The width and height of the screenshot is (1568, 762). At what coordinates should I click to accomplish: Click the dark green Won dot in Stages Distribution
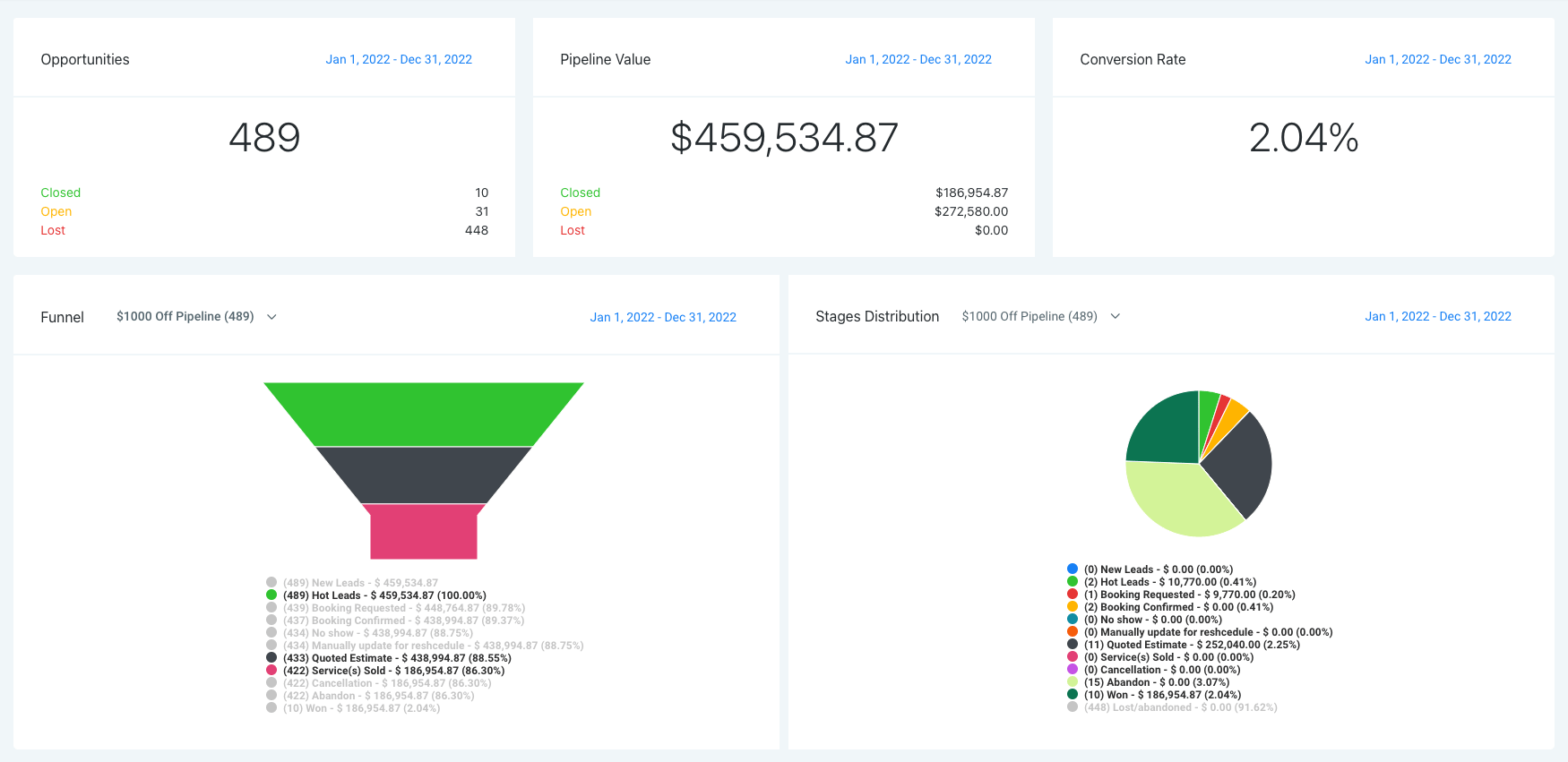(x=1073, y=694)
